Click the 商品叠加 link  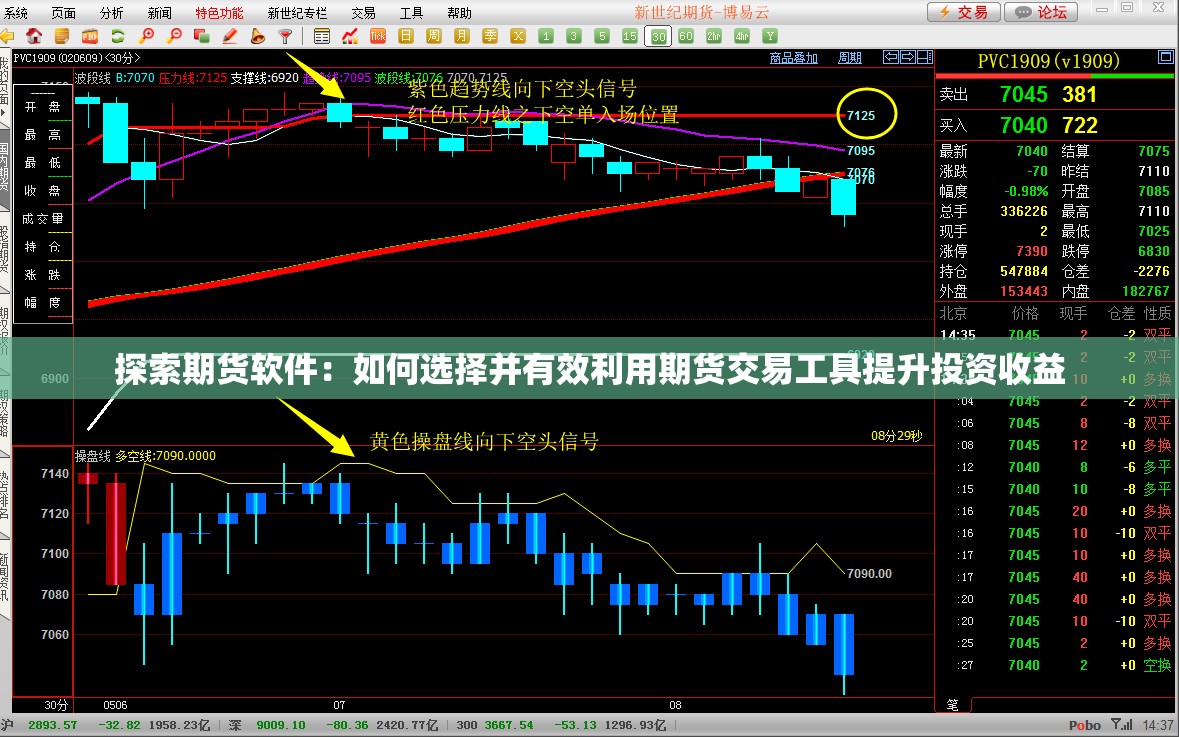(x=793, y=58)
